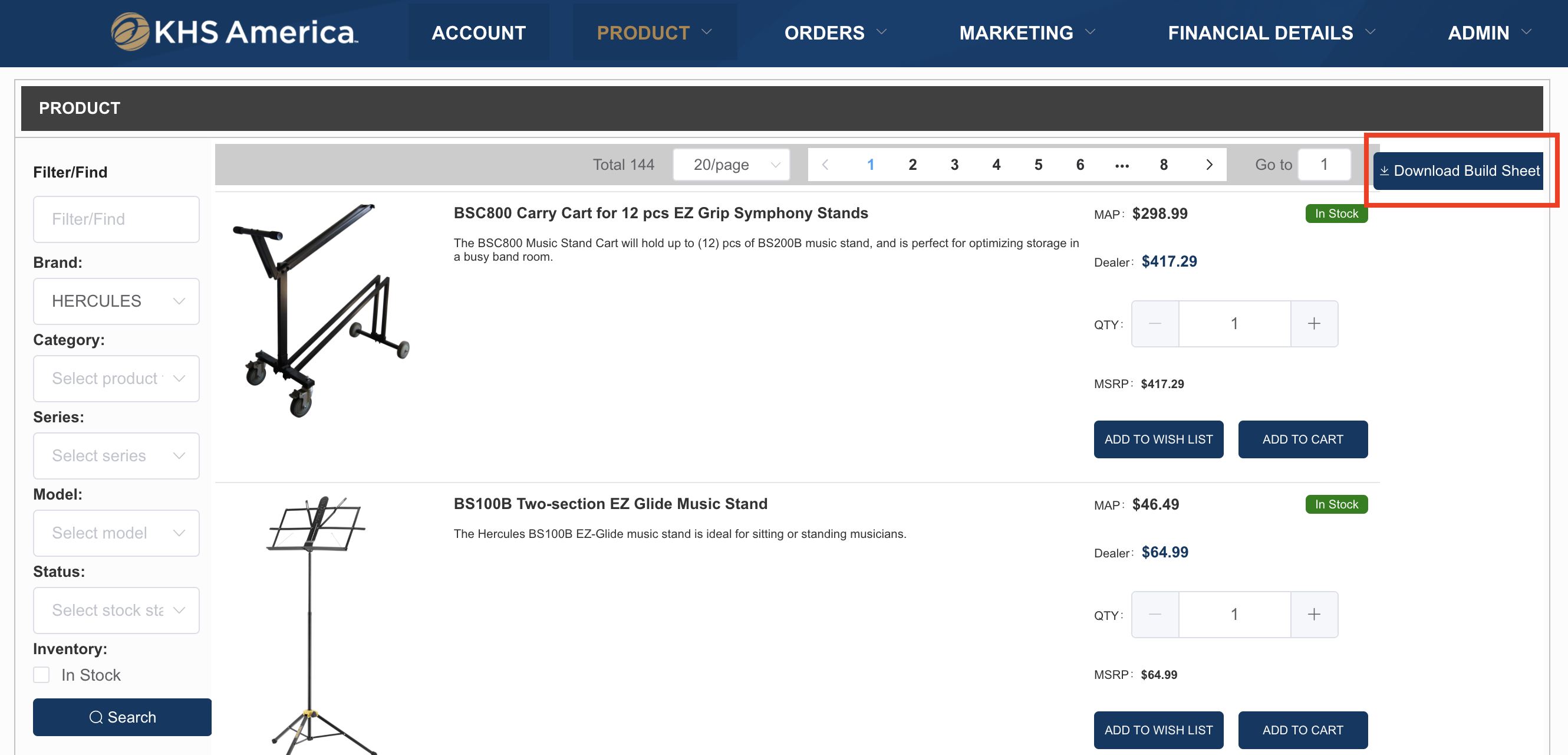Image resolution: width=1568 pixels, height=755 pixels.
Task: Open the 20/page results dropdown
Action: click(x=730, y=165)
